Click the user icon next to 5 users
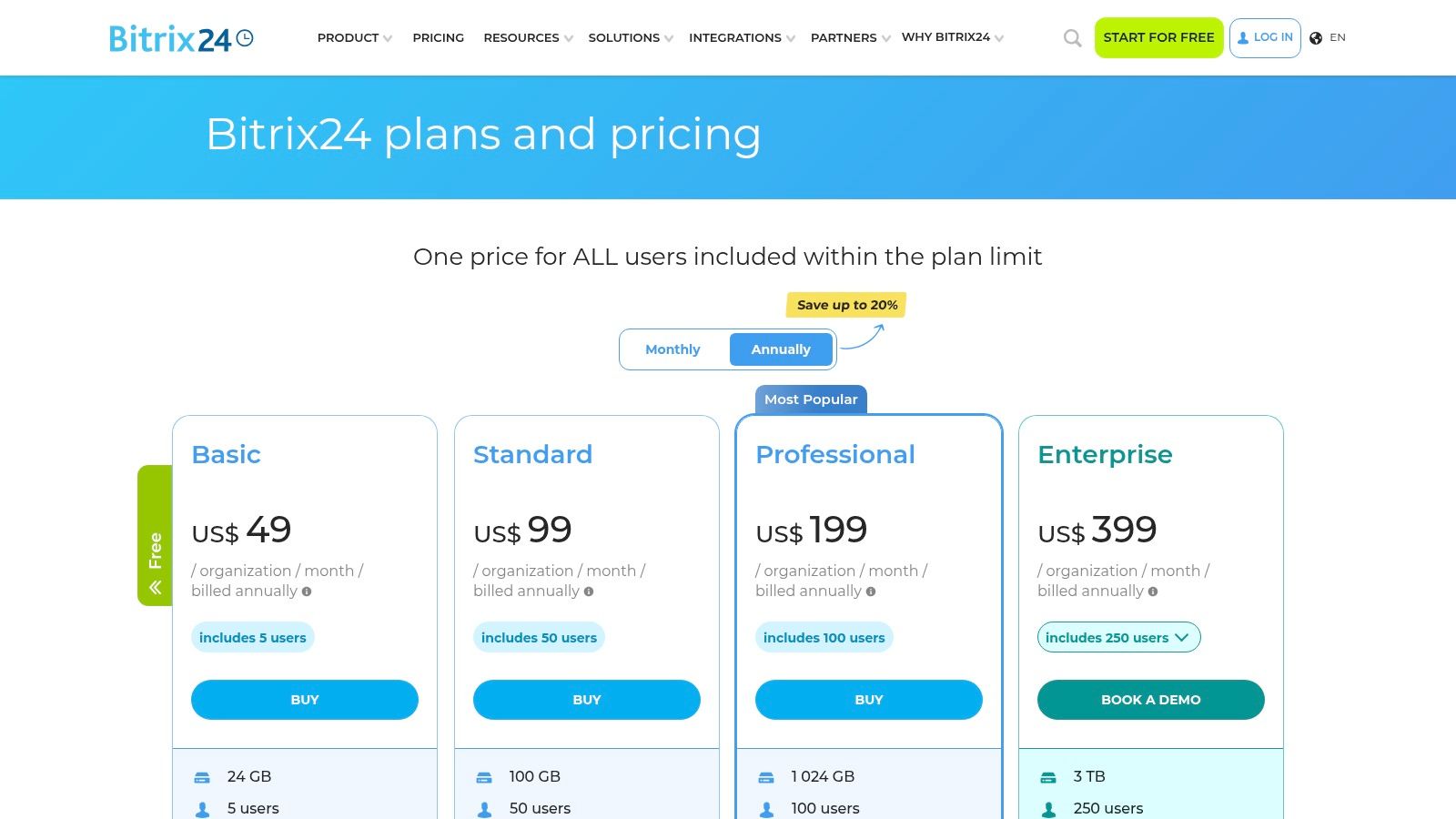Screen dimensions: 1456x819 (x=201, y=808)
